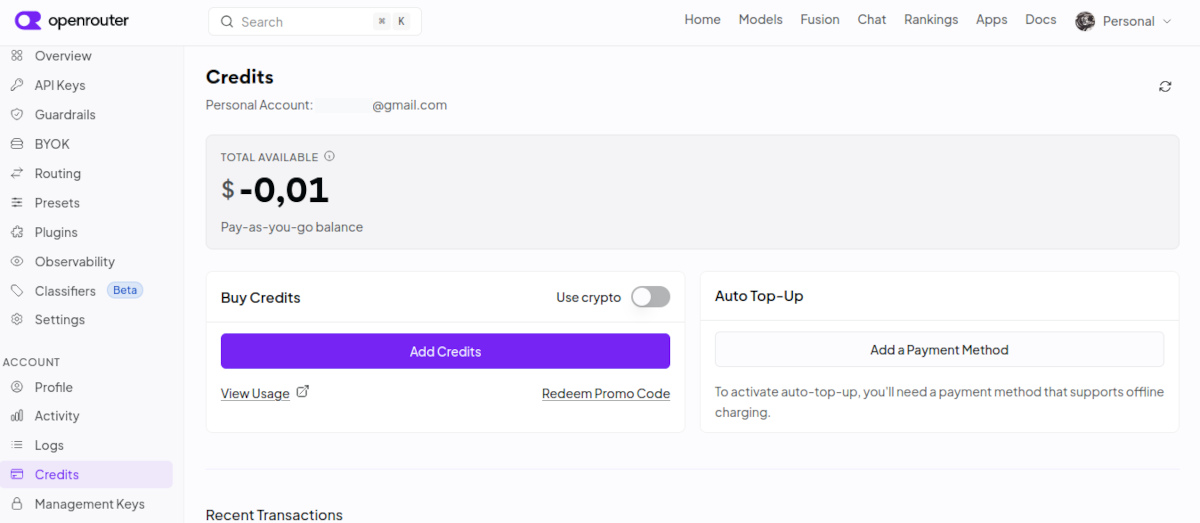Open Rankings in the top navigation

[931, 20]
